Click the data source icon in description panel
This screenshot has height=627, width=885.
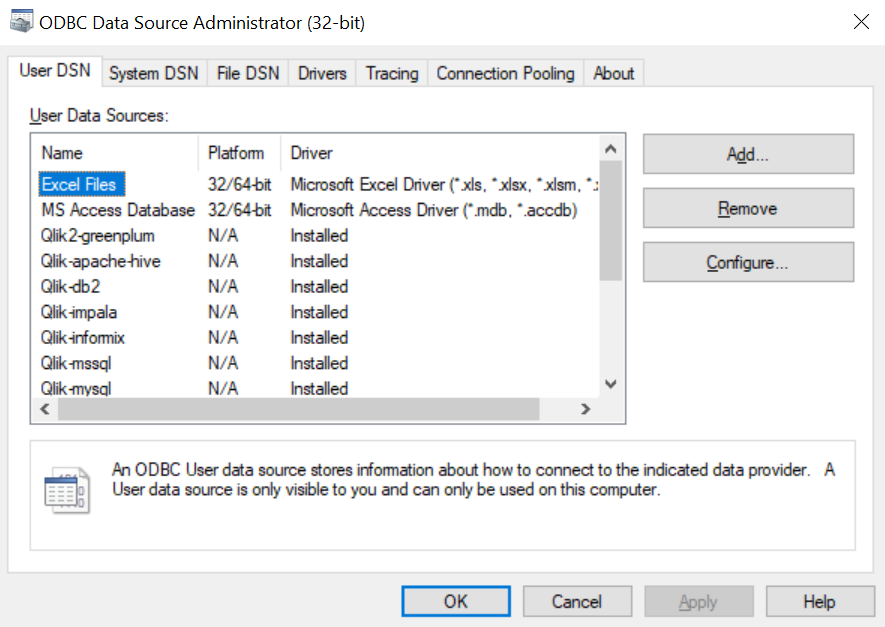[67, 490]
